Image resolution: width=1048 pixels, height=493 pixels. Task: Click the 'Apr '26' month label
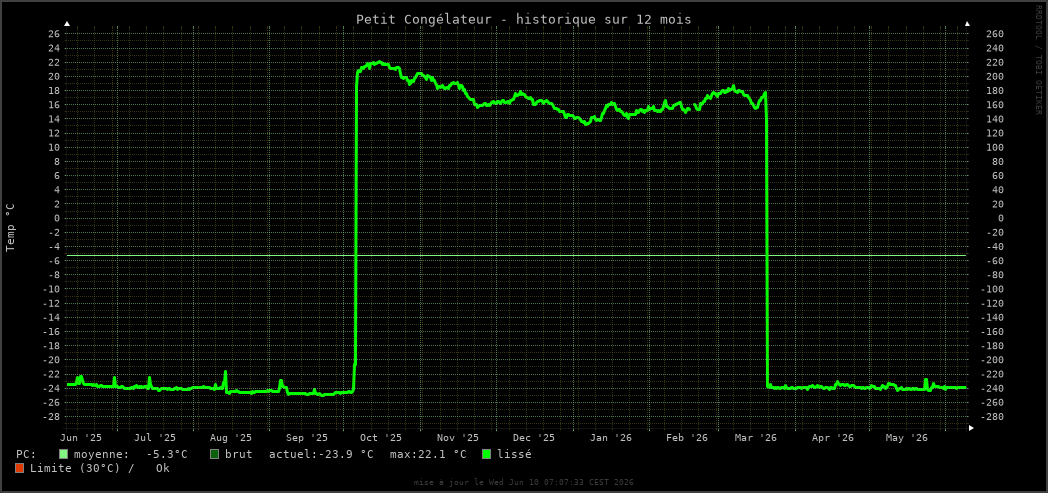[x=832, y=438]
